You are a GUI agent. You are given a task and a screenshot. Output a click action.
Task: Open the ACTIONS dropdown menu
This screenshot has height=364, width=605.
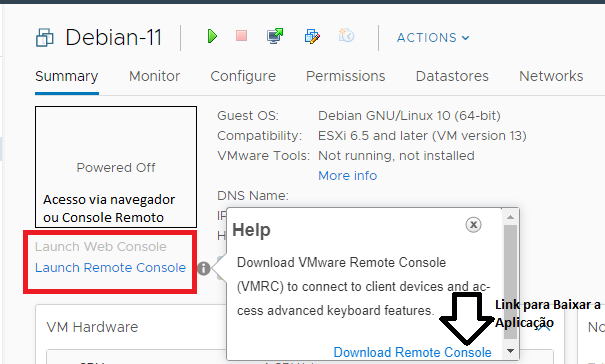click(x=433, y=38)
